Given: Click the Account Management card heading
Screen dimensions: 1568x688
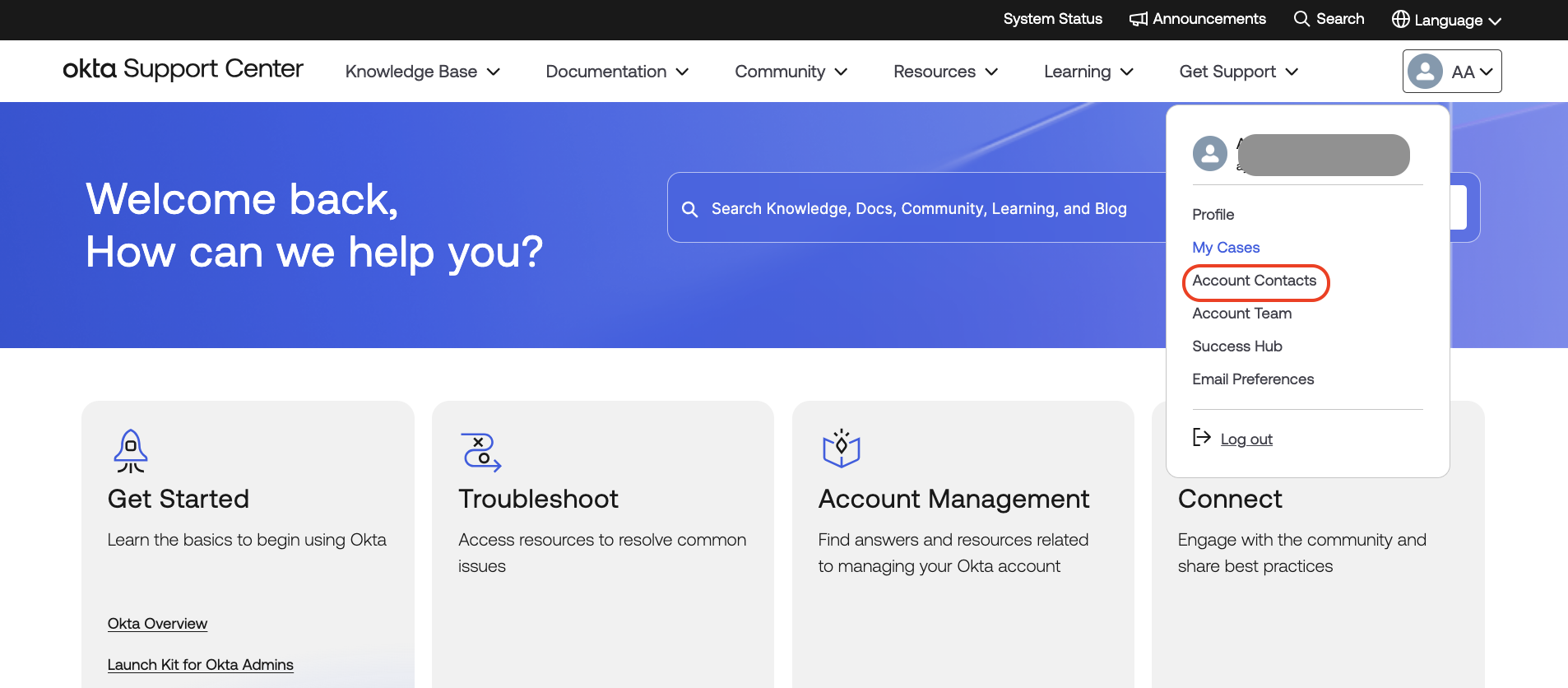Looking at the screenshot, I should [953, 499].
